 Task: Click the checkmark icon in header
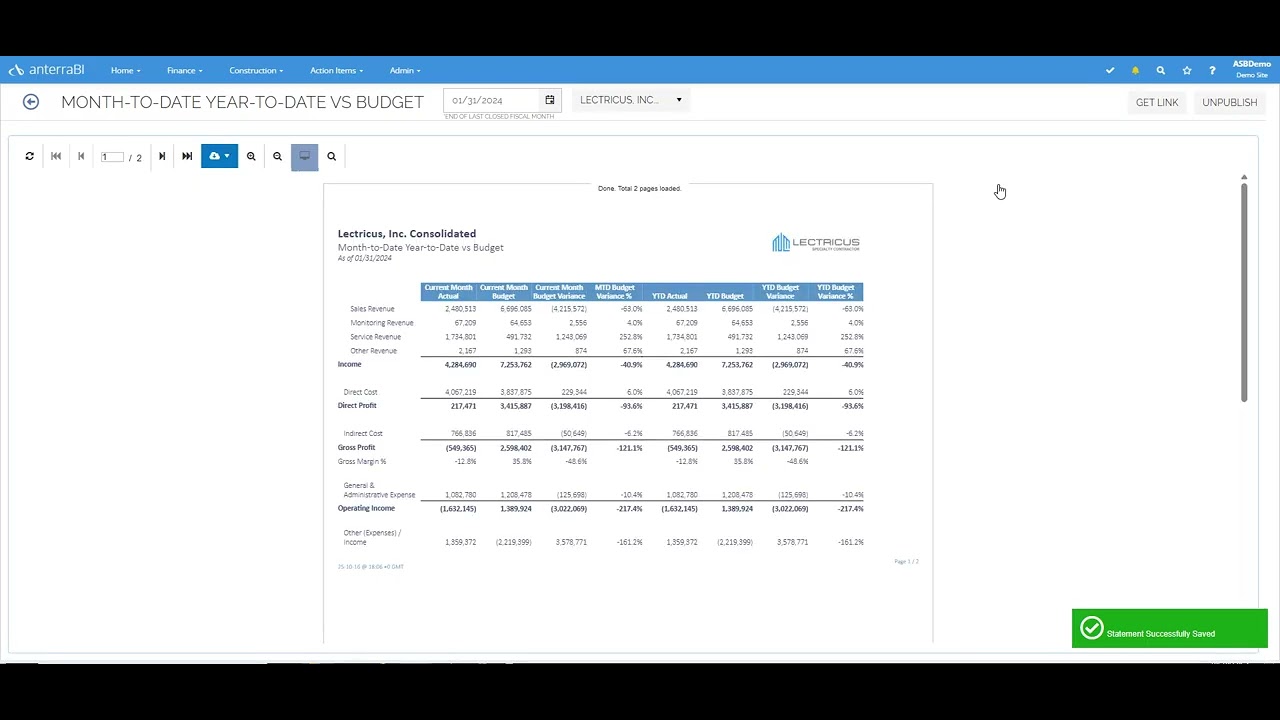[x=1110, y=71]
